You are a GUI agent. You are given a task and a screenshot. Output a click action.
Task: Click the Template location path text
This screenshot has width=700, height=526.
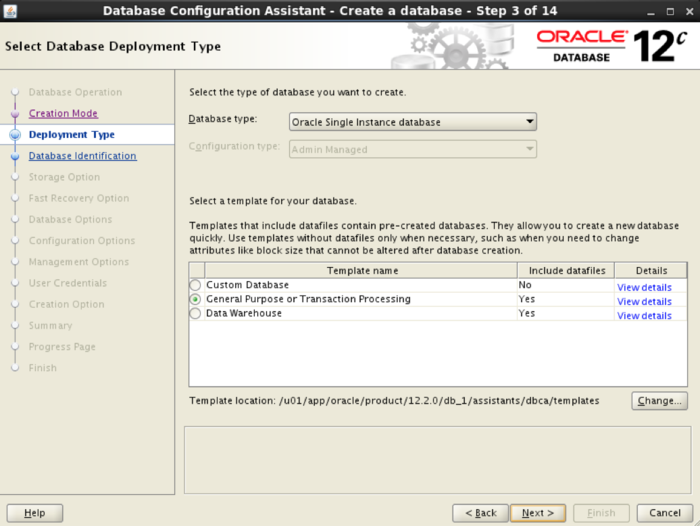point(439,401)
